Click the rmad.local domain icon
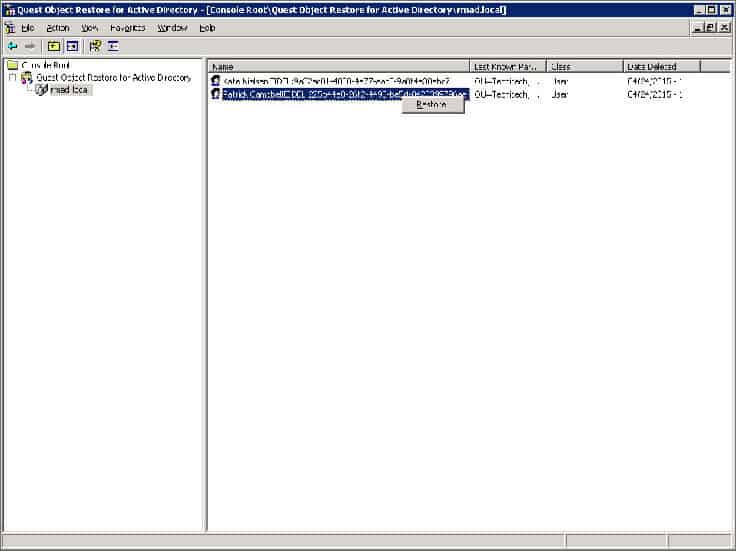 pyautogui.click(x=41, y=89)
